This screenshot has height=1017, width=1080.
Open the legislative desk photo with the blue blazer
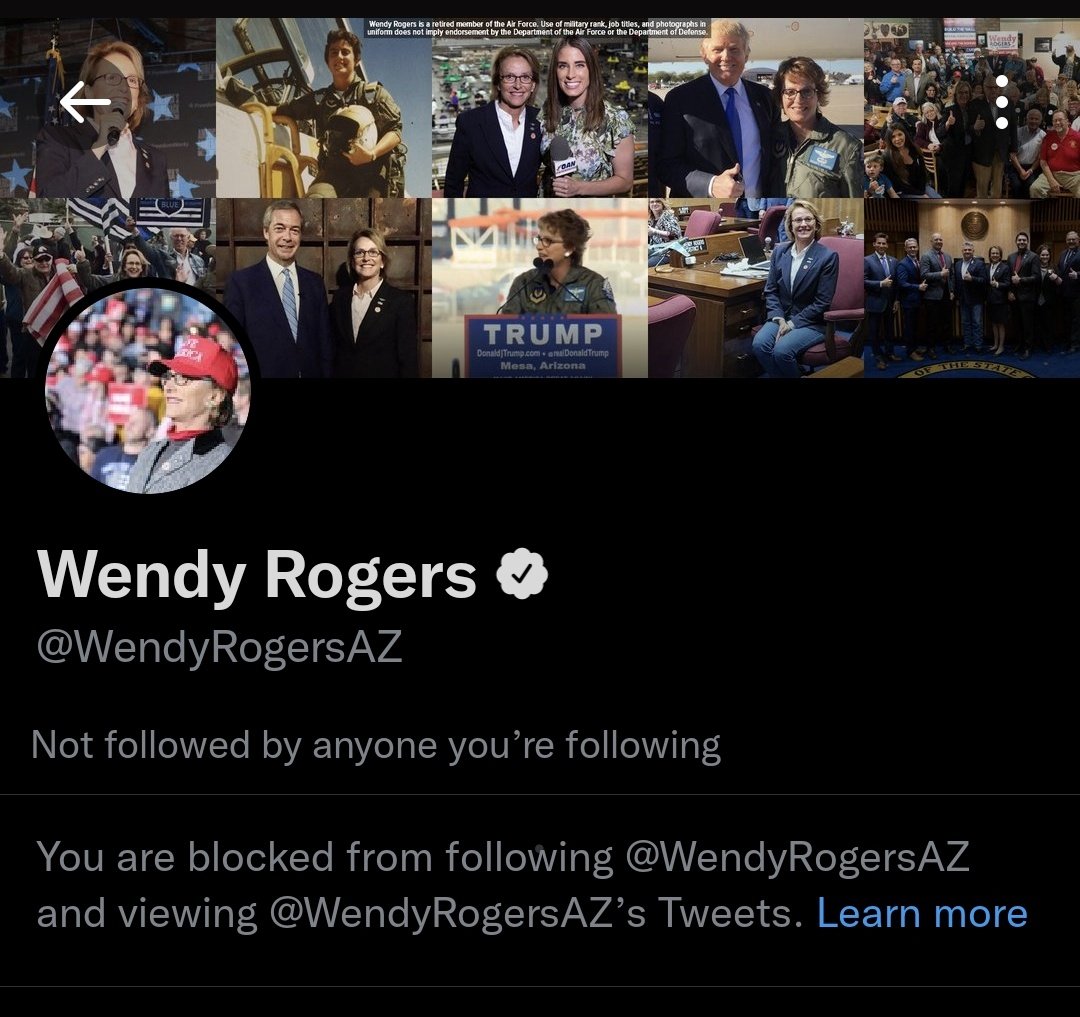coord(756,288)
